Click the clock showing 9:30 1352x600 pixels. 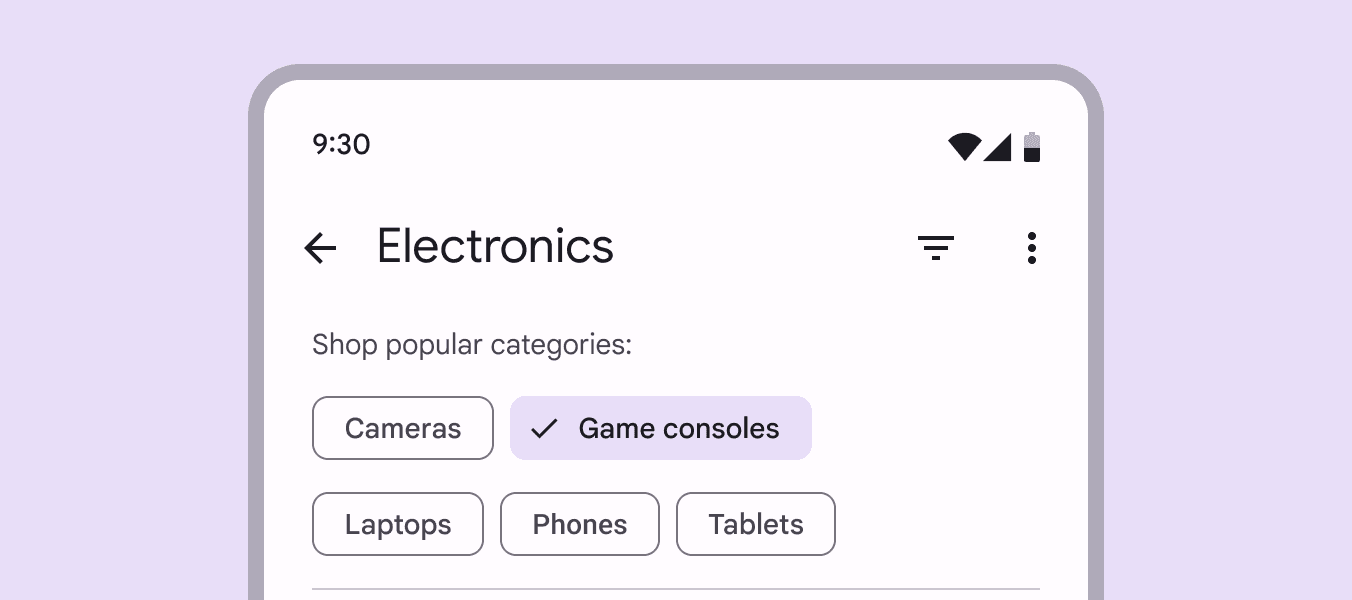pyautogui.click(x=341, y=145)
